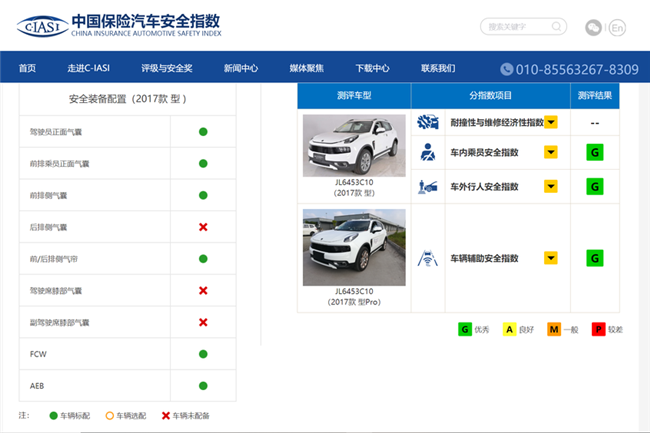Open the 新闻中心 menu
This screenshot has height=433, width=650.
click(241, 68)
